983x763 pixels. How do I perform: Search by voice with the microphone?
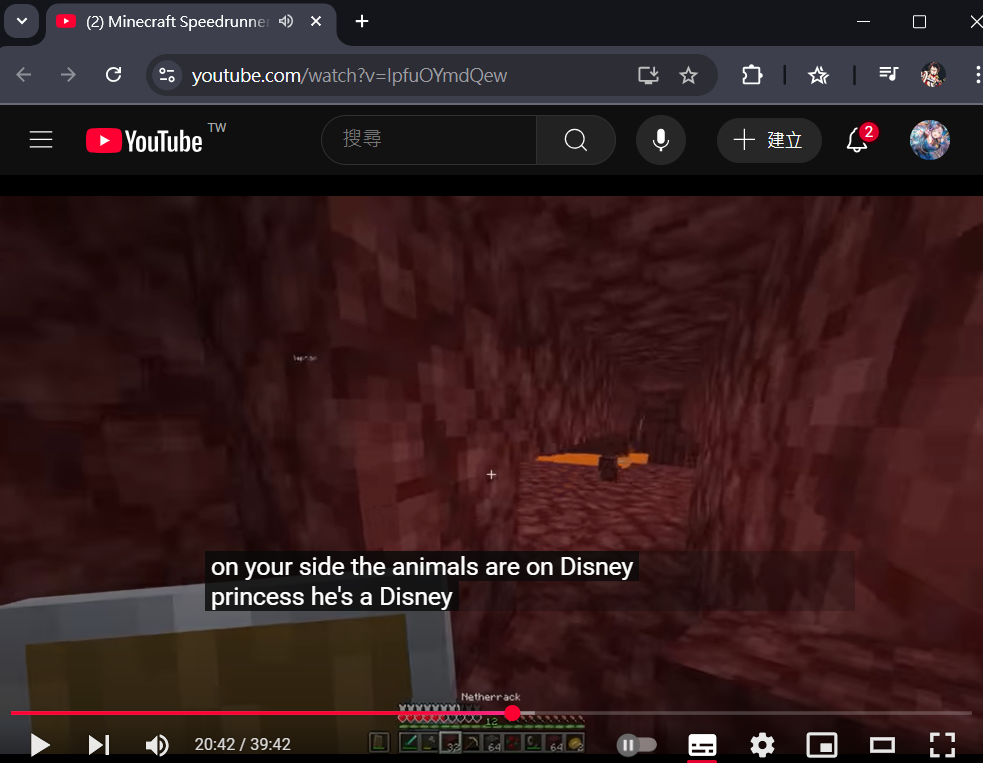(x=661, y=139)
